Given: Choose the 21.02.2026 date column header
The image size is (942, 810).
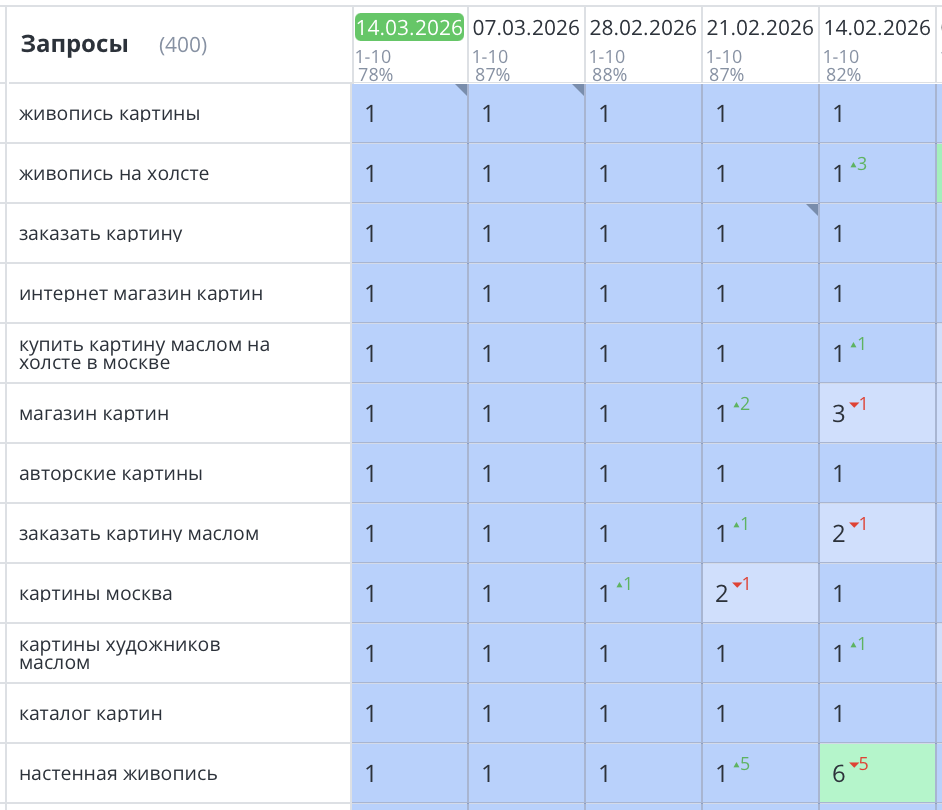Looking at the screenshot, I should point(760,28).
